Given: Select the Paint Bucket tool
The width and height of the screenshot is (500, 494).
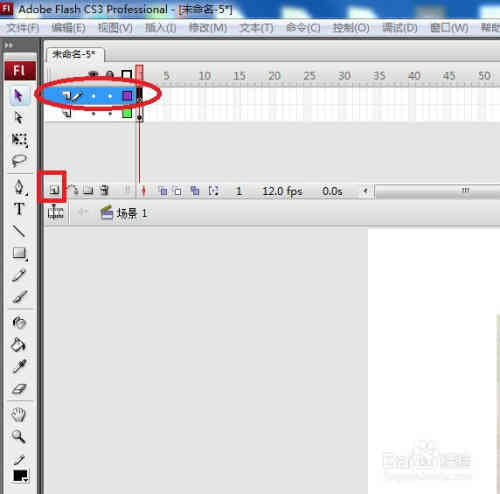Looking at the screenshot, I should pos(19,344).
